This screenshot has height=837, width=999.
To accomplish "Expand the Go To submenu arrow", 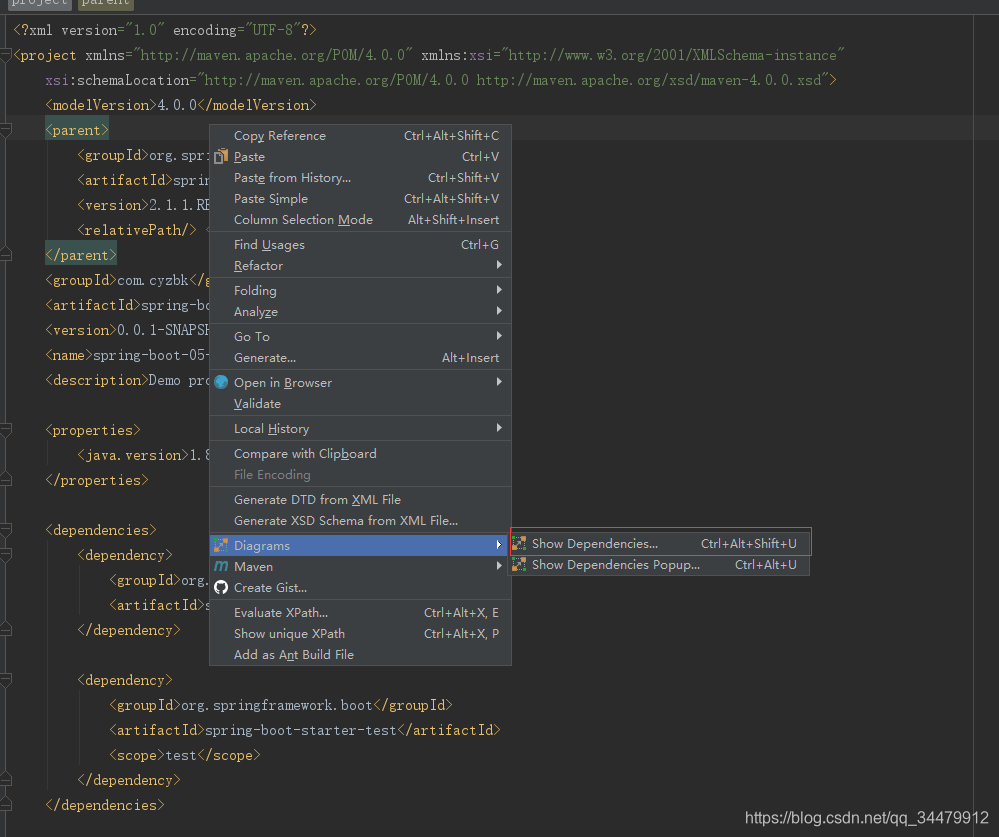I will click(x=500, y=336).
